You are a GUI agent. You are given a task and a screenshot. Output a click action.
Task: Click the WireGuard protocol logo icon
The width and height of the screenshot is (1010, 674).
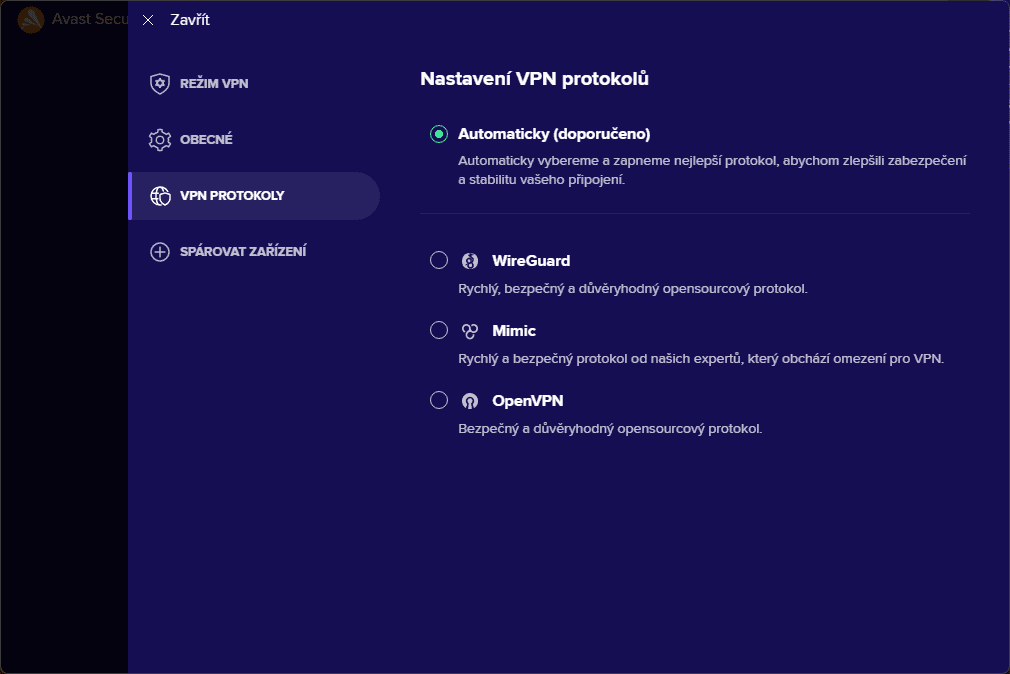pyautogui.click(x=470, y=261)
